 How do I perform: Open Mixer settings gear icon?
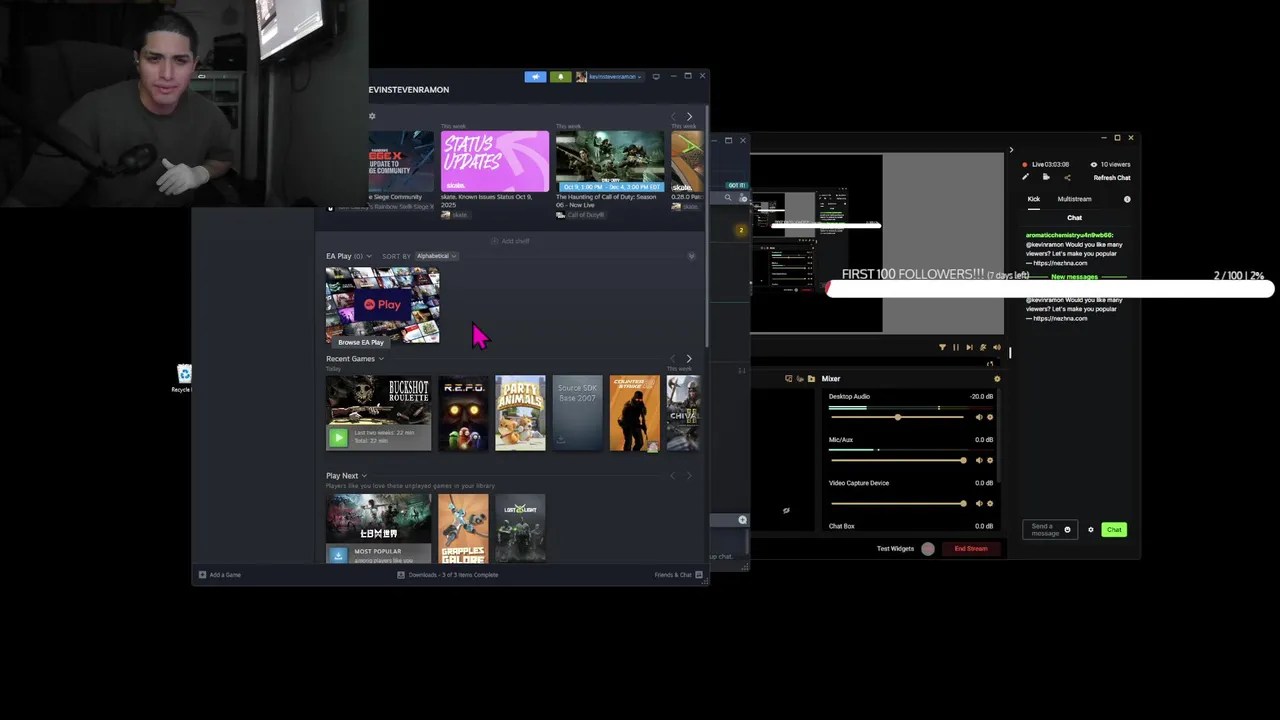click(997, 379)
